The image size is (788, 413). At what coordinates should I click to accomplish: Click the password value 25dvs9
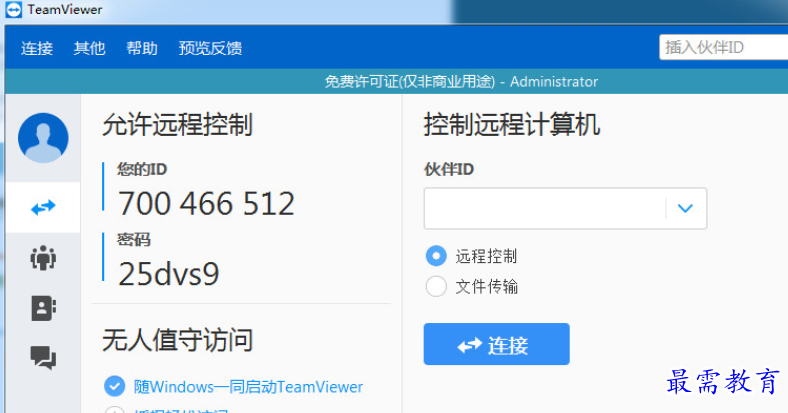click(169, 274)
